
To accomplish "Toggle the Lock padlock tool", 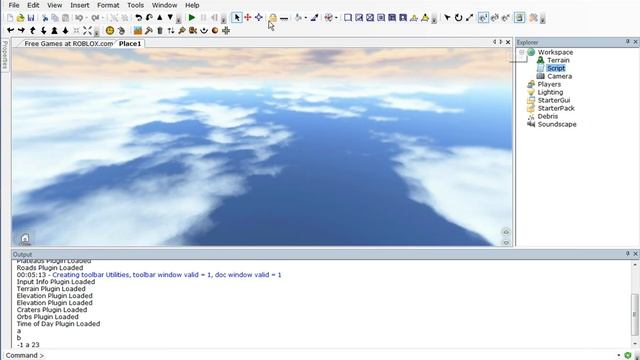I will [273, 18].
